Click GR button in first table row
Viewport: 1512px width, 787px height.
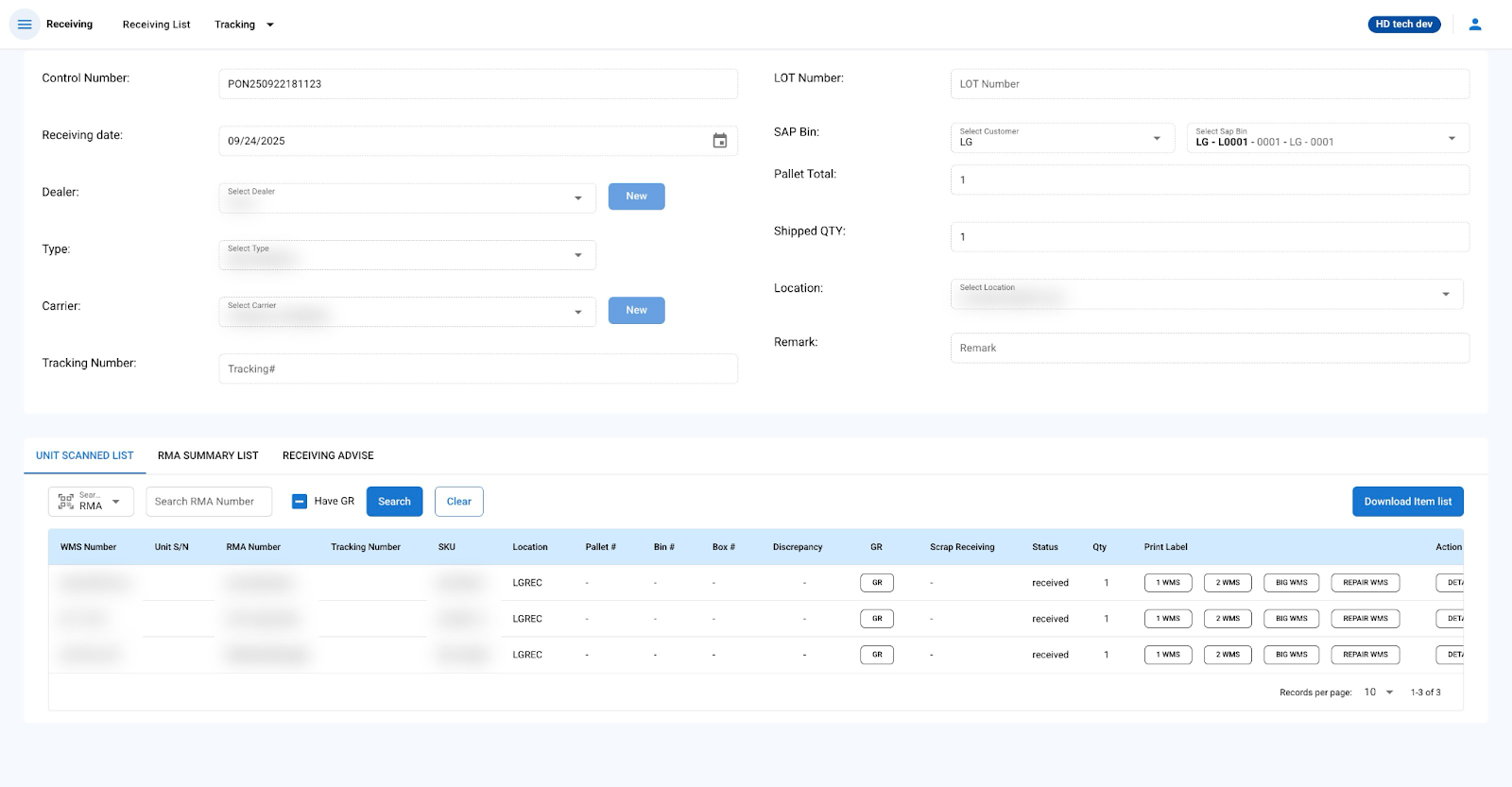coord(876,583)
